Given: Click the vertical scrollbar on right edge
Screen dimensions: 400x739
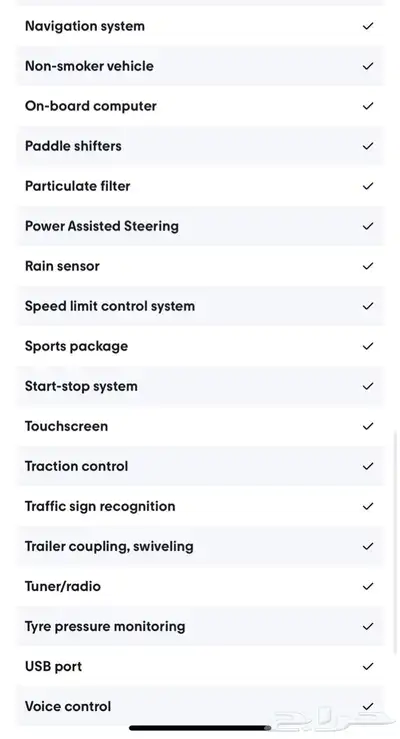Looking at the screenshot, I should [395, 542].
